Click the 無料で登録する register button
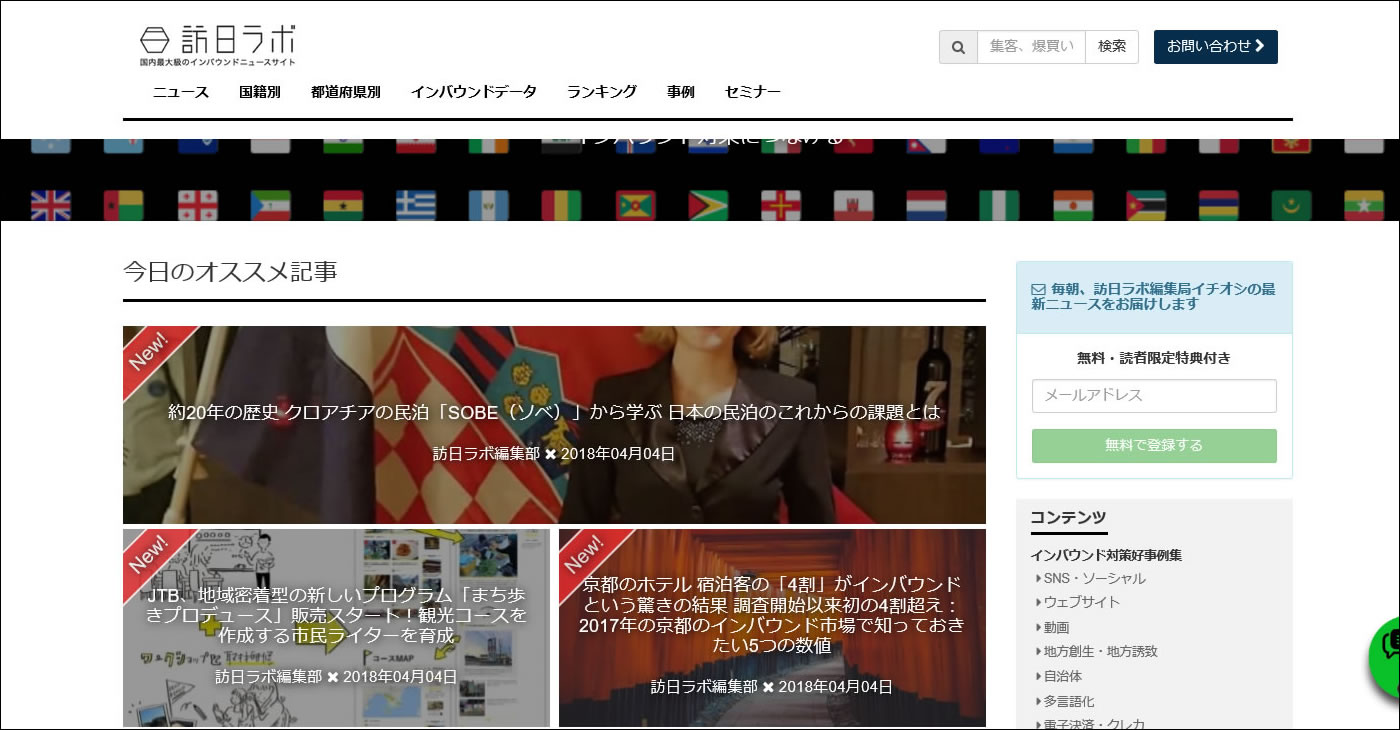Image resolution: width=1400 pixels, height=730 pixels. tap(1154, 446)
